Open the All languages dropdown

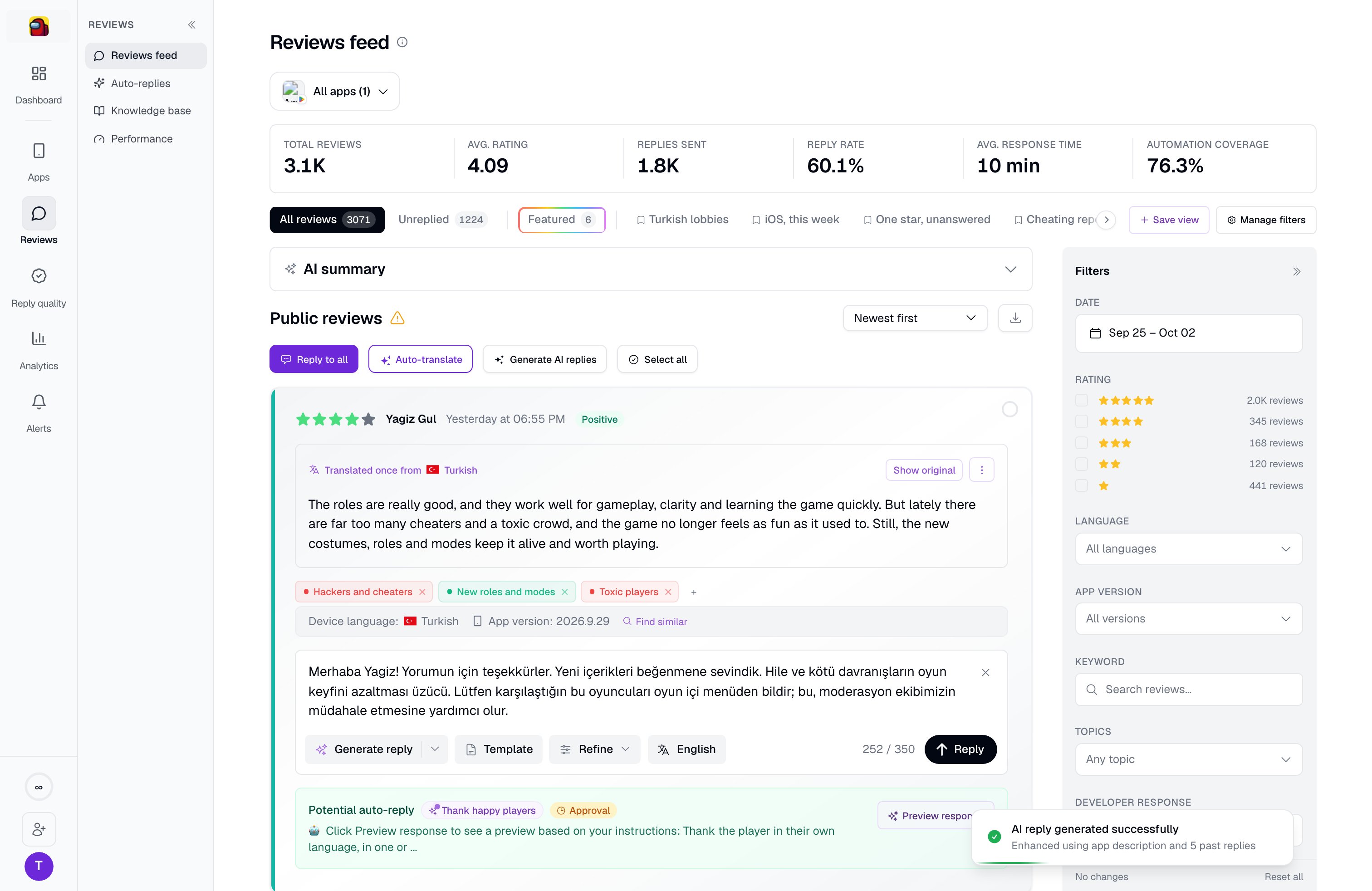[x=1188, y=548]
